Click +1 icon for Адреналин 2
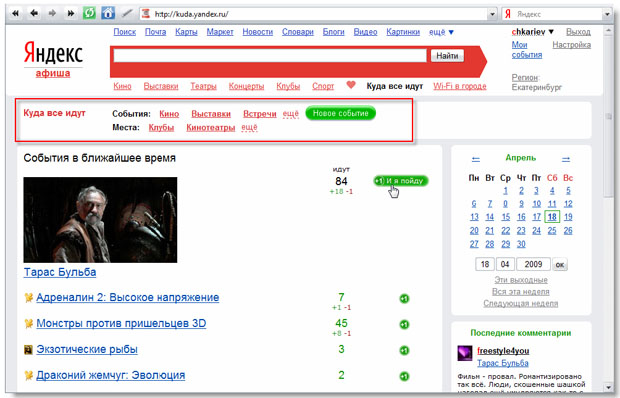The width and height of the screenshot is (620, 398). [x=404, y=299]
